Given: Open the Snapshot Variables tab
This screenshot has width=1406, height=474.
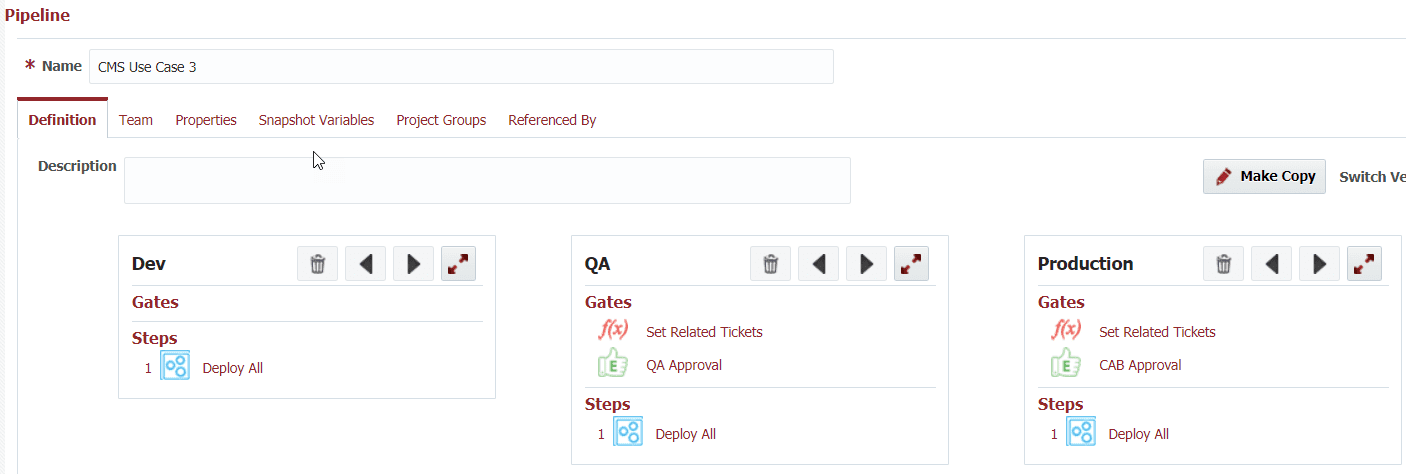Looking at the screenshot, I should coord(316,120).
